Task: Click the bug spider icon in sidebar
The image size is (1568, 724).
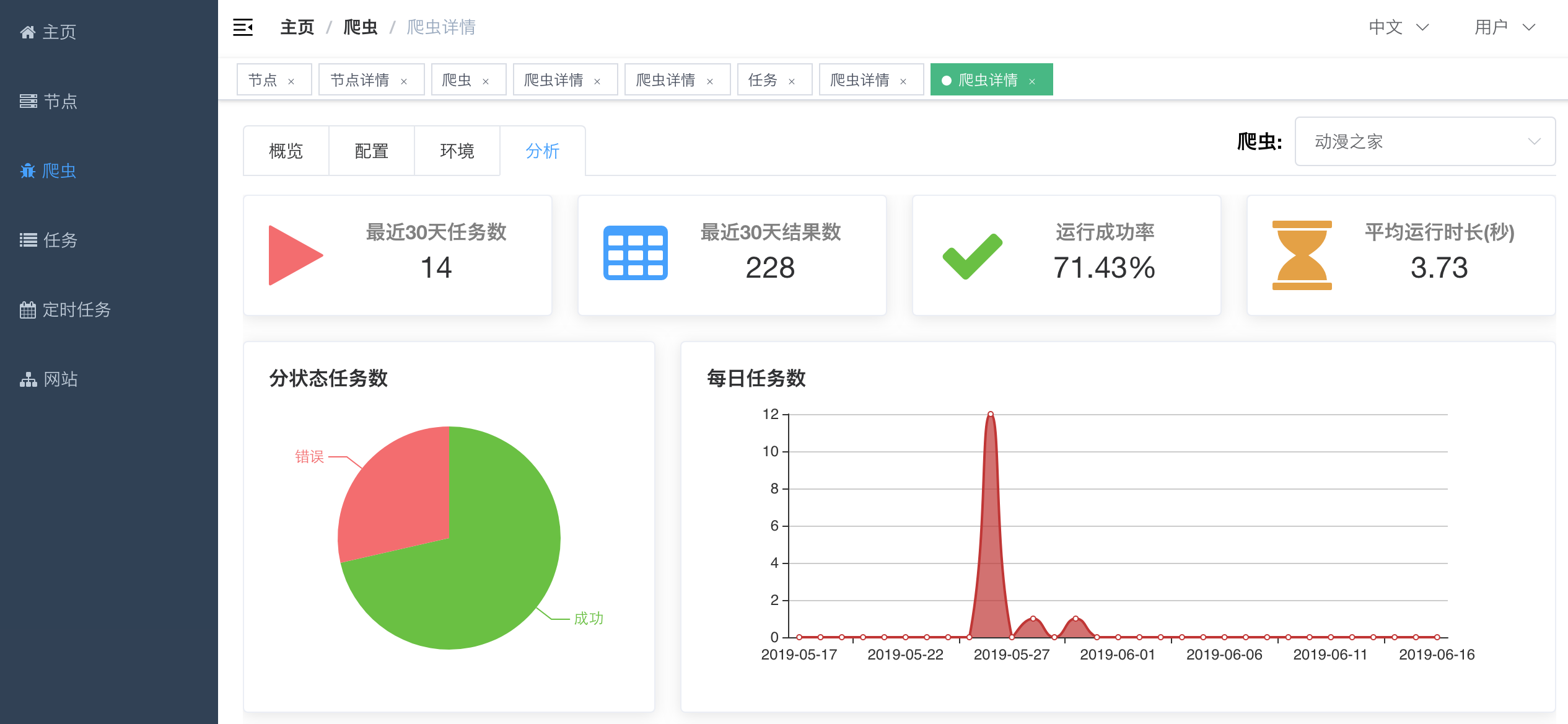Action: [28, 170]
